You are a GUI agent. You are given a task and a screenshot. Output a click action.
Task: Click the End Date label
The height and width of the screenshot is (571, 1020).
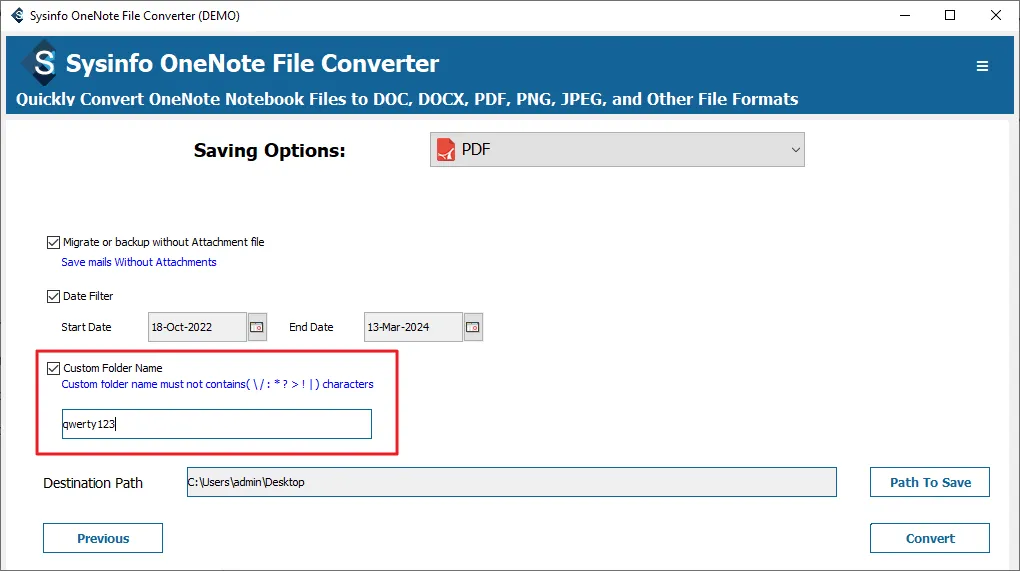(x=311, y=327)
